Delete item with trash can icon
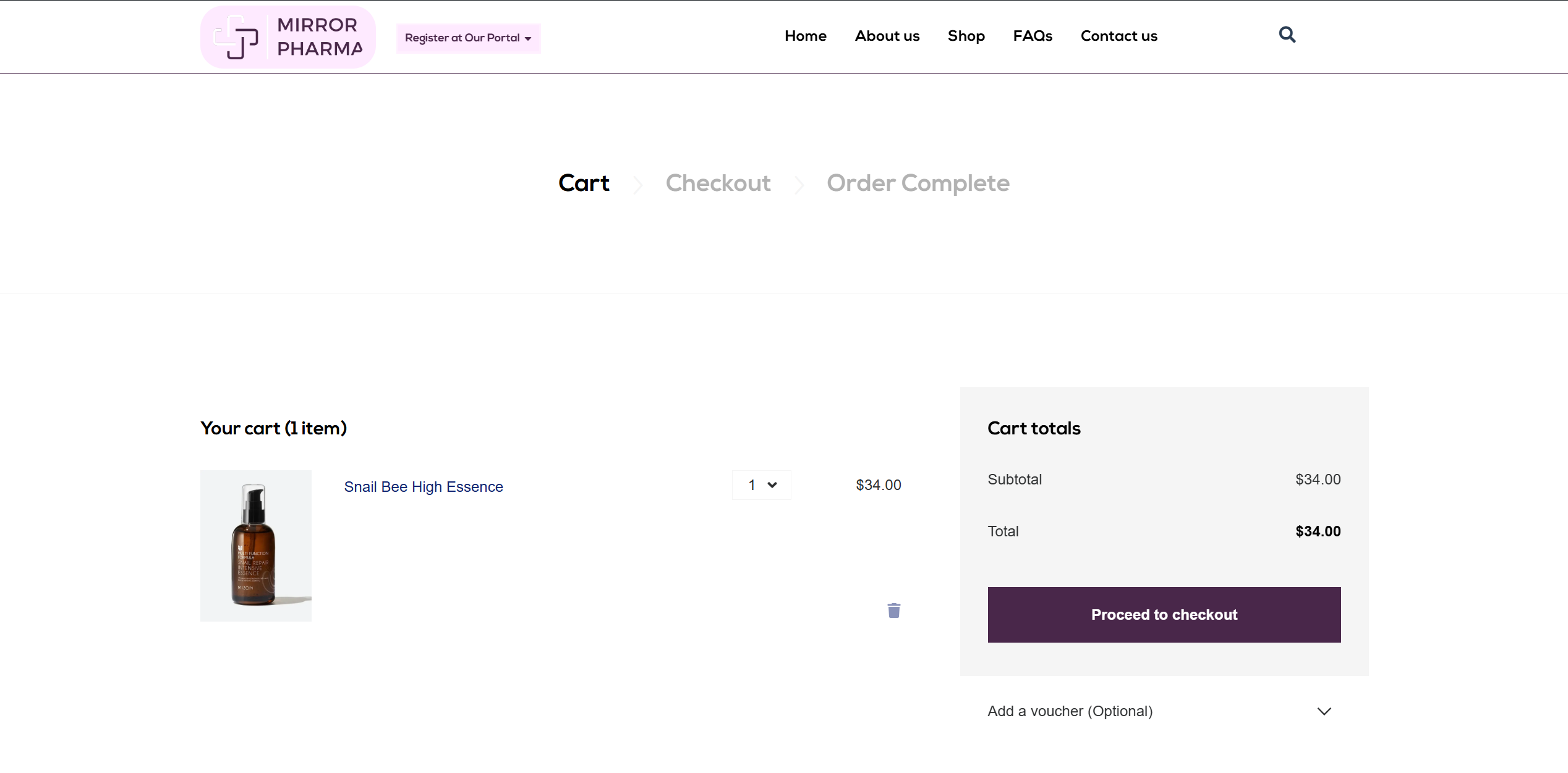 coord(893,610)
